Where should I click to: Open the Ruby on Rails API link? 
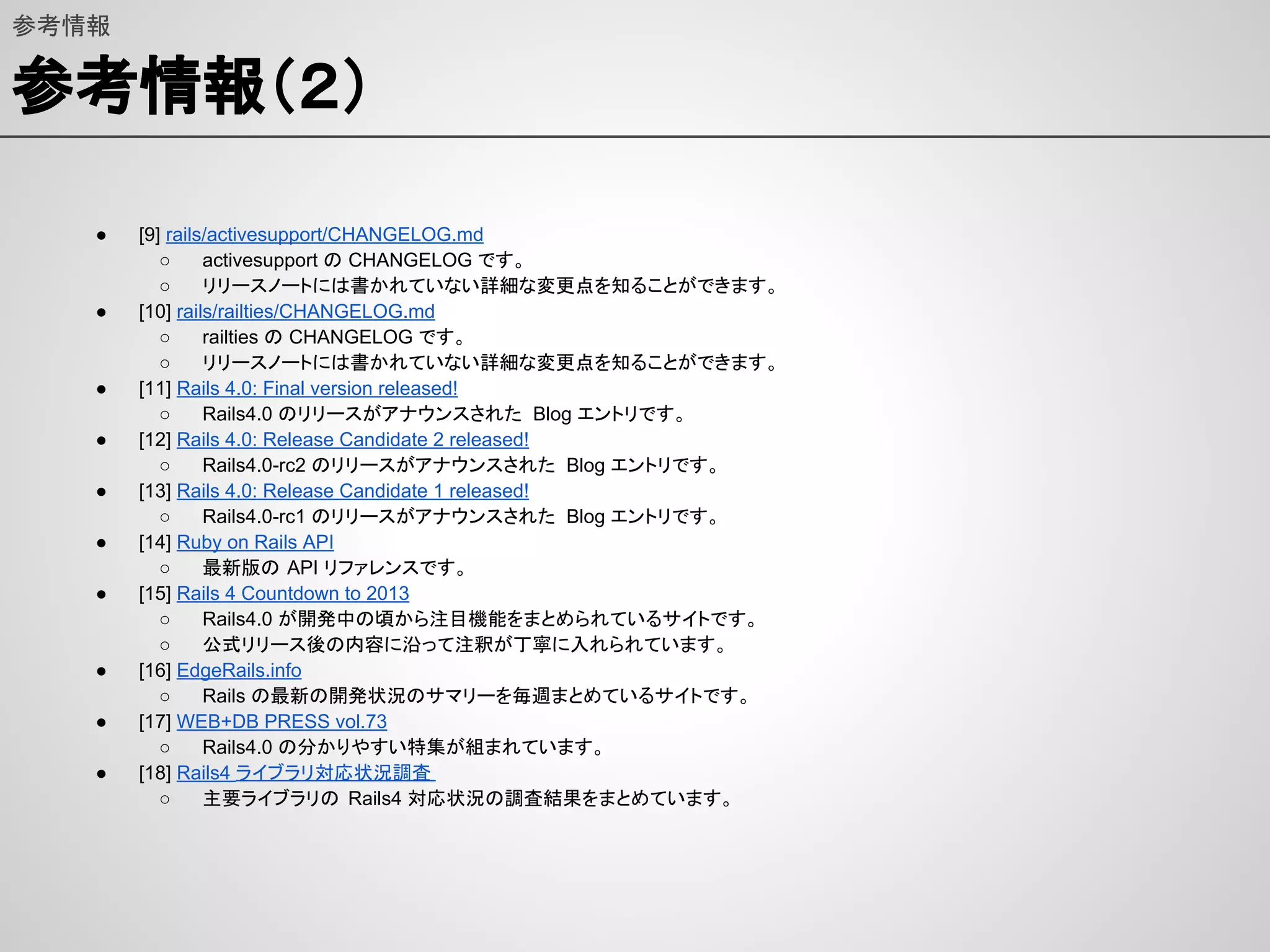click(255, 543)
